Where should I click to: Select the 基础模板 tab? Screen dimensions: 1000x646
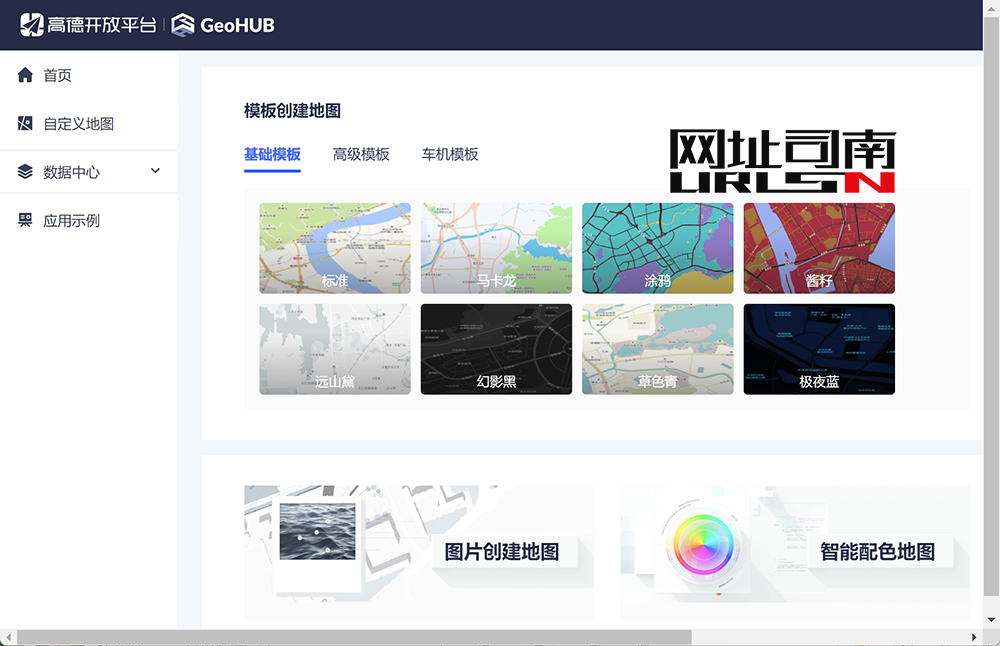click(272, 154)
